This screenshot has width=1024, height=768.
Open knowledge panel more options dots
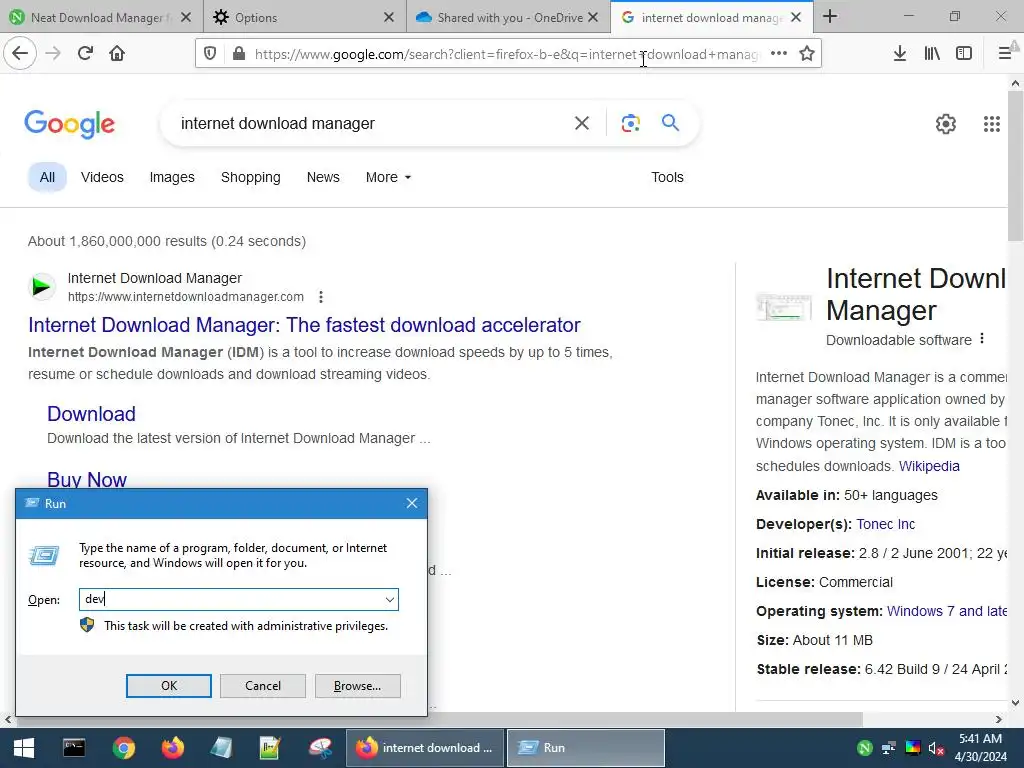click(982, 339)
